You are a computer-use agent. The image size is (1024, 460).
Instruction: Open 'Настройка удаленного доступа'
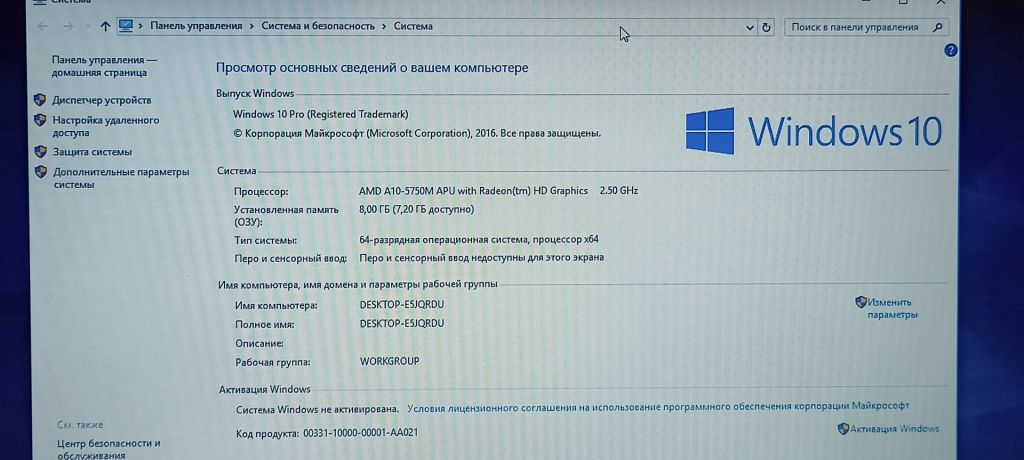click(106, 127)
